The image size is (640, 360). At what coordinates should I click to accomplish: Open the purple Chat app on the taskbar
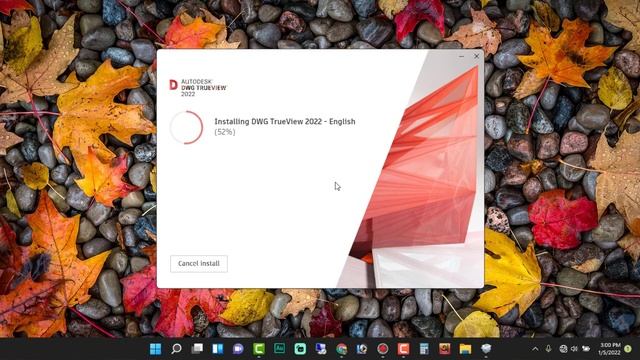tap(238, 349)
